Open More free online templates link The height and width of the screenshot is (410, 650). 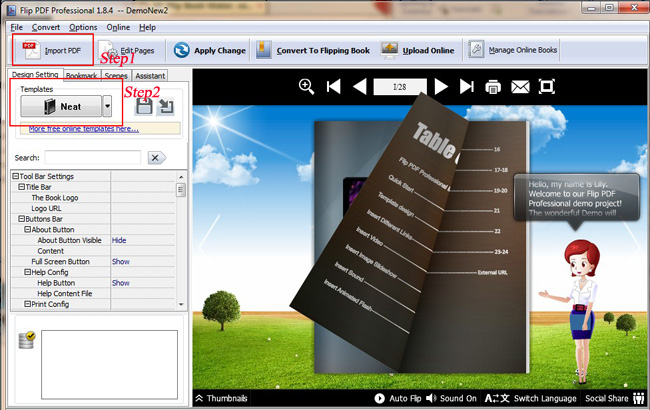(x=84, y=129)
